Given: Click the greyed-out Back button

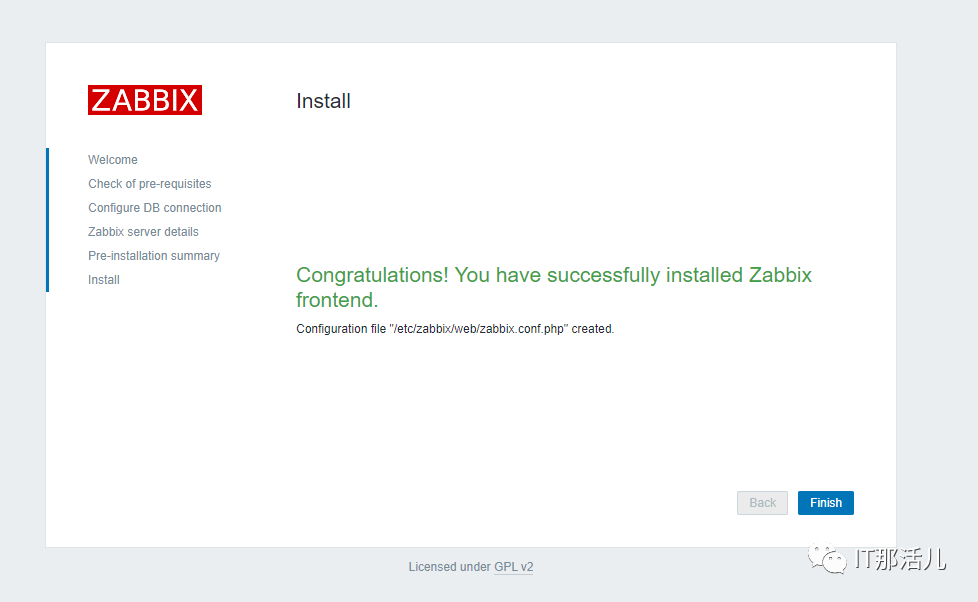Looking at the screenshot, I should 762,503.
